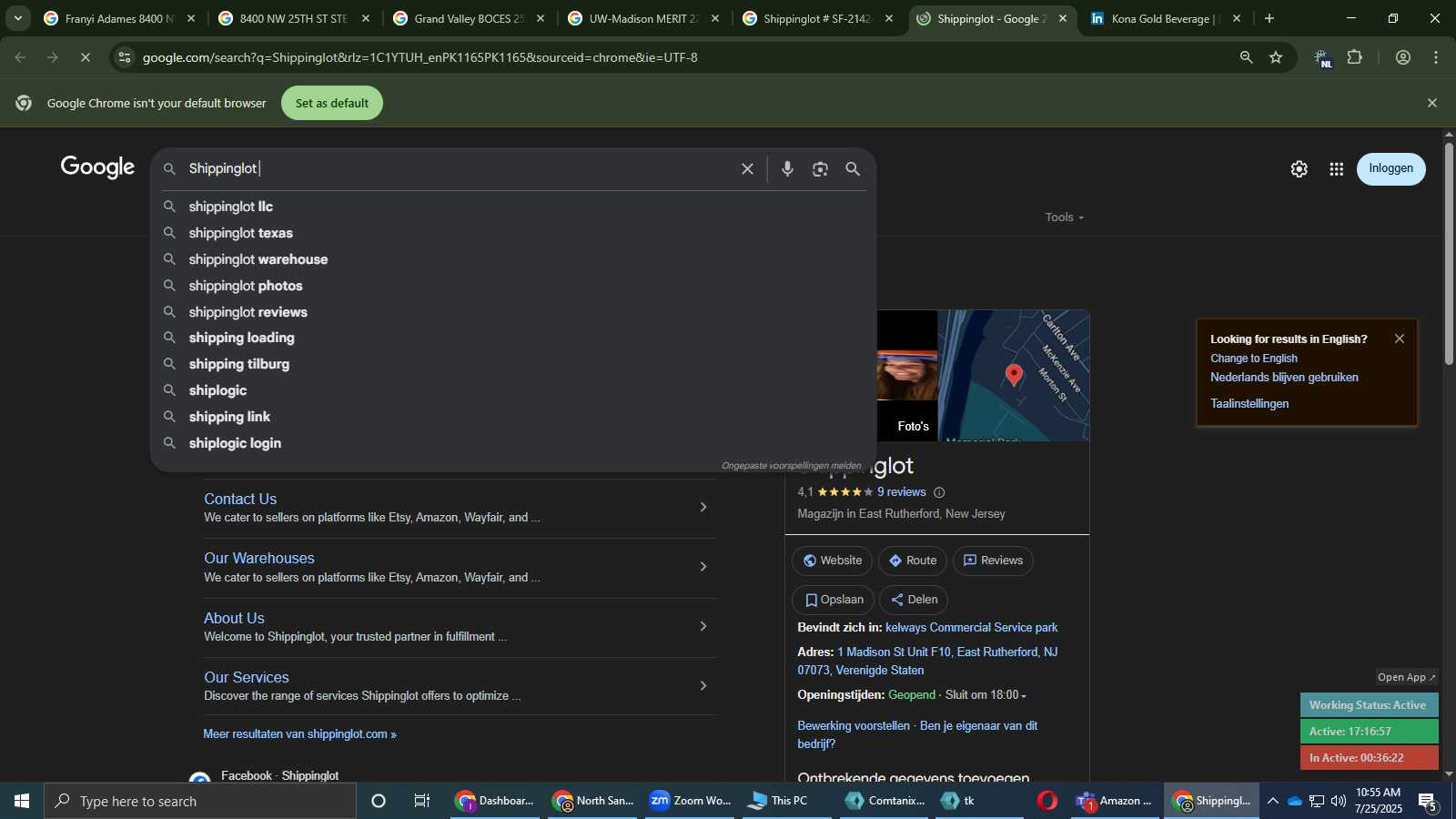1456x819 pixels.
Task: Bookmark this page with the star icon
Action: 1276,57
